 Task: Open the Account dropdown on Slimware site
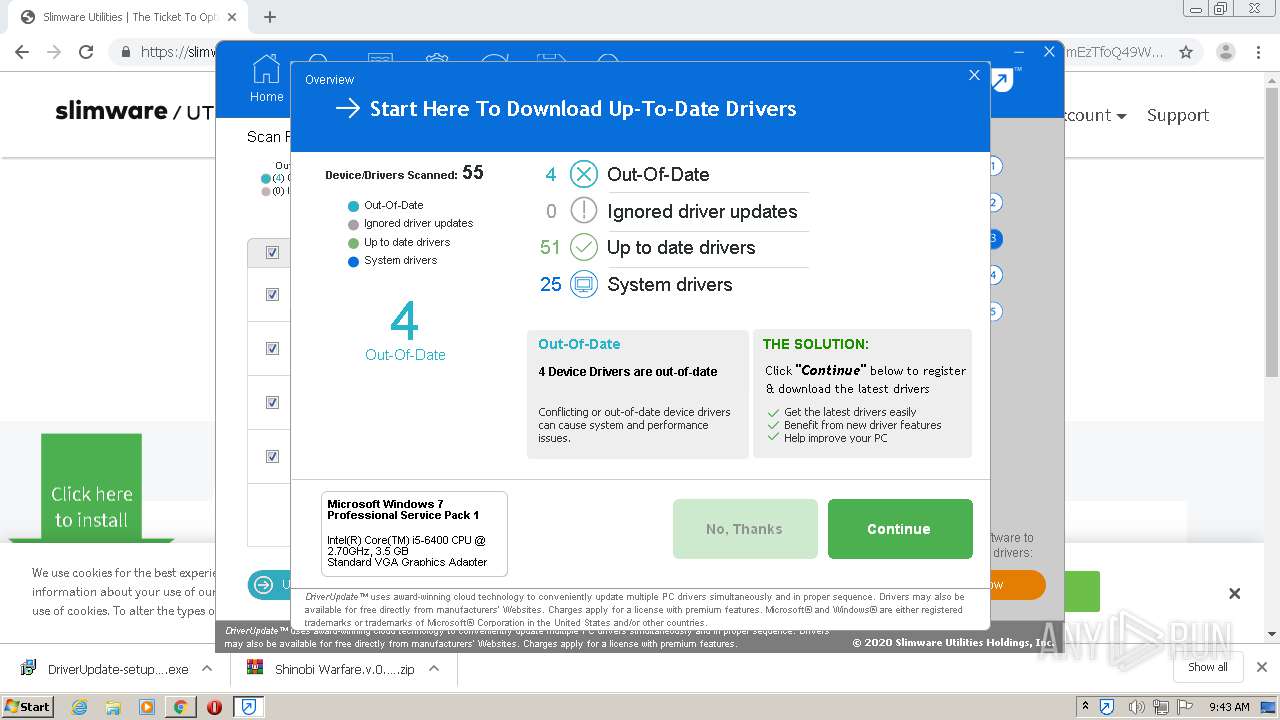coord(1094,115)
